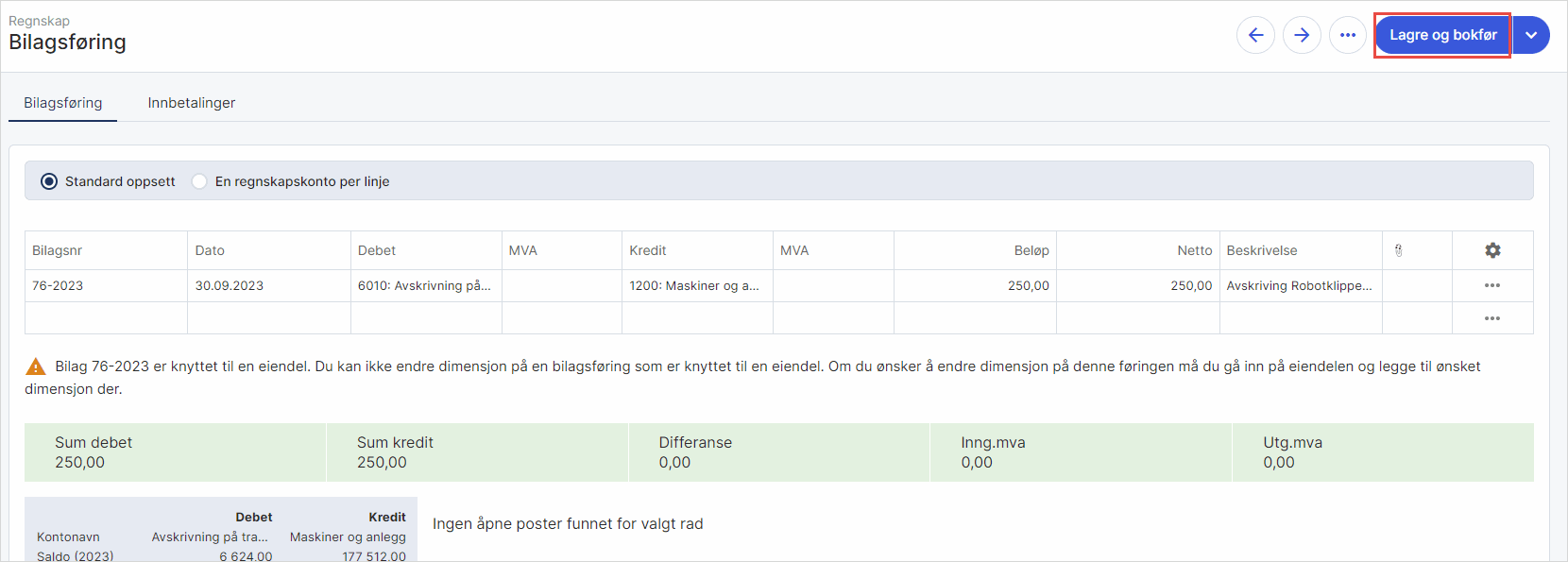Open row actions for voucher 76-2023
Image resolution: width=1568 pixels, height=562 pixels.
click(1492, 285)
